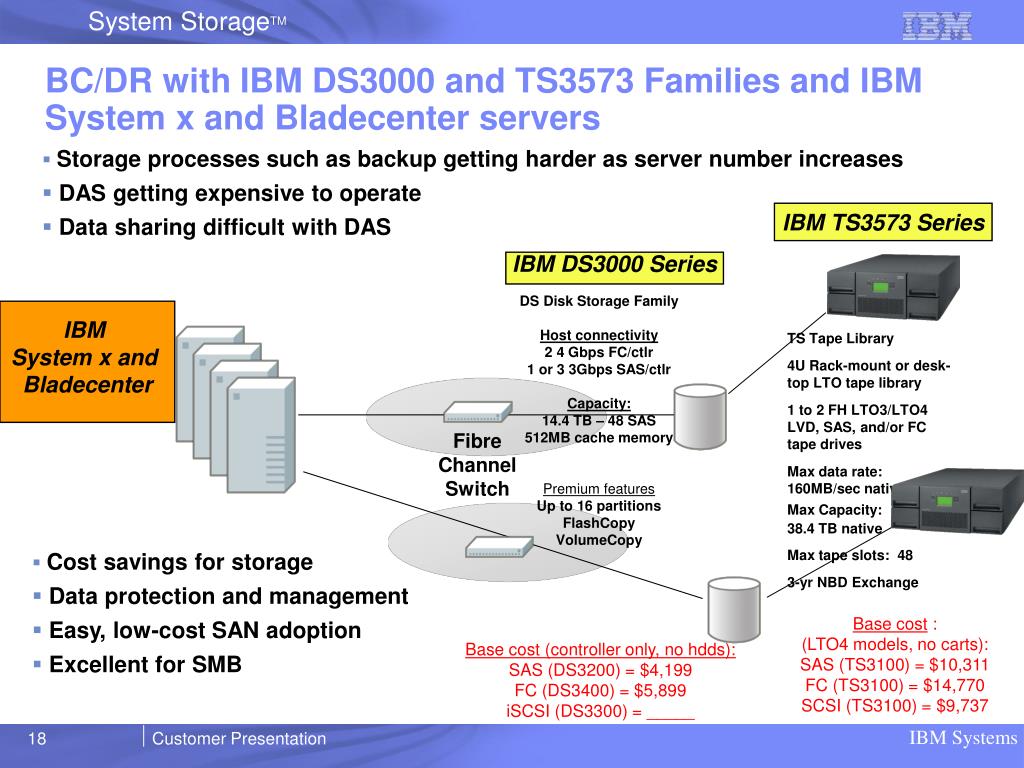The image size is (1024, 768).
Task: Click 'IBM Systems' footer text
Action: pyautogui.click(x=963, y=738)
